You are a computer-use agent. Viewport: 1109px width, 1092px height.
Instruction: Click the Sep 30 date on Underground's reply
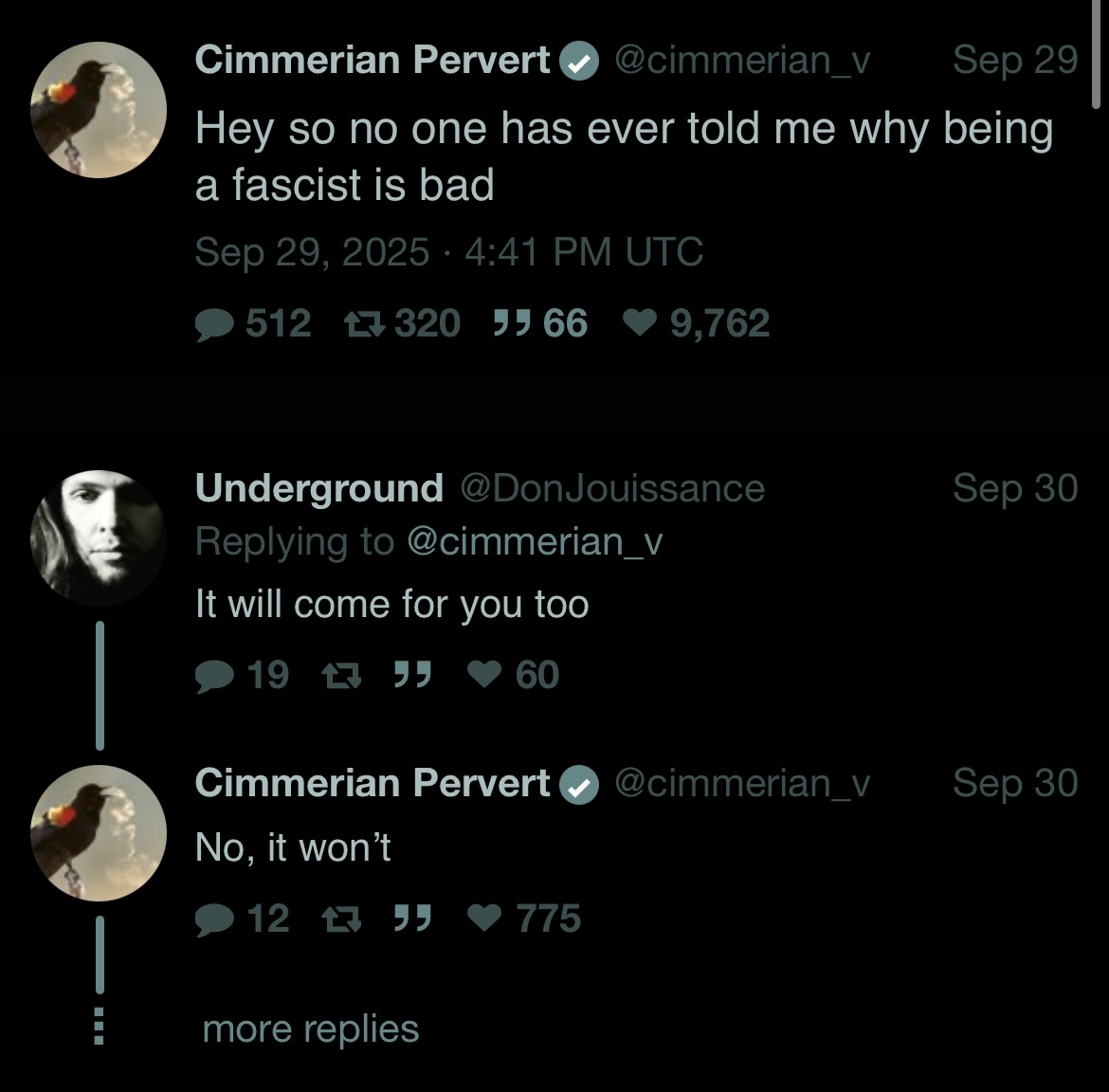coord(1014,489)
